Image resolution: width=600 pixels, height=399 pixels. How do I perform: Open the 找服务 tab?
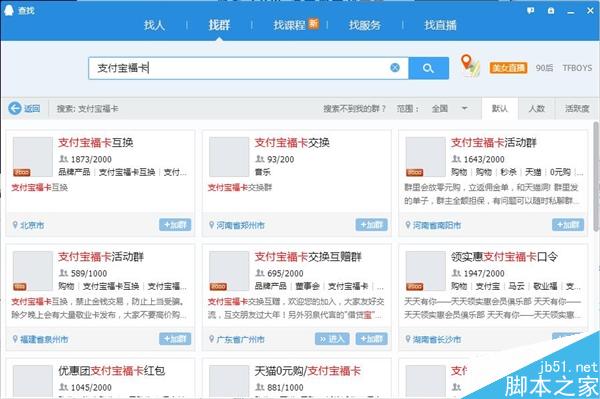[365, 25]
